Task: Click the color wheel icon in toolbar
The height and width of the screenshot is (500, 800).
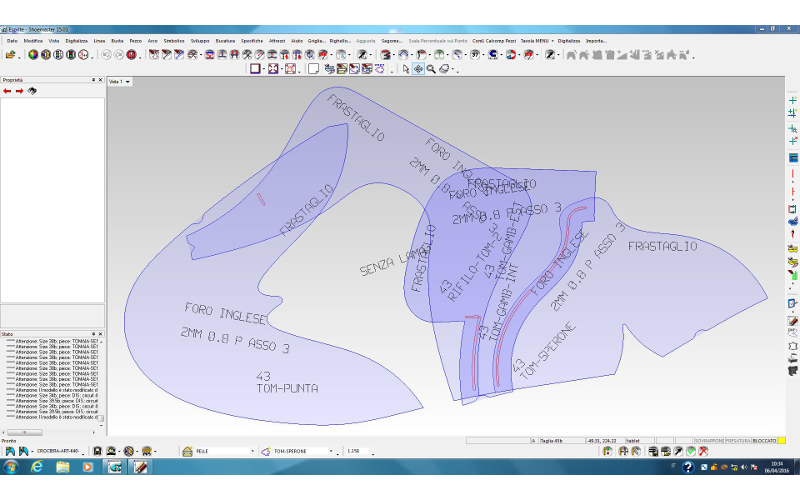Action: (33, 54)
